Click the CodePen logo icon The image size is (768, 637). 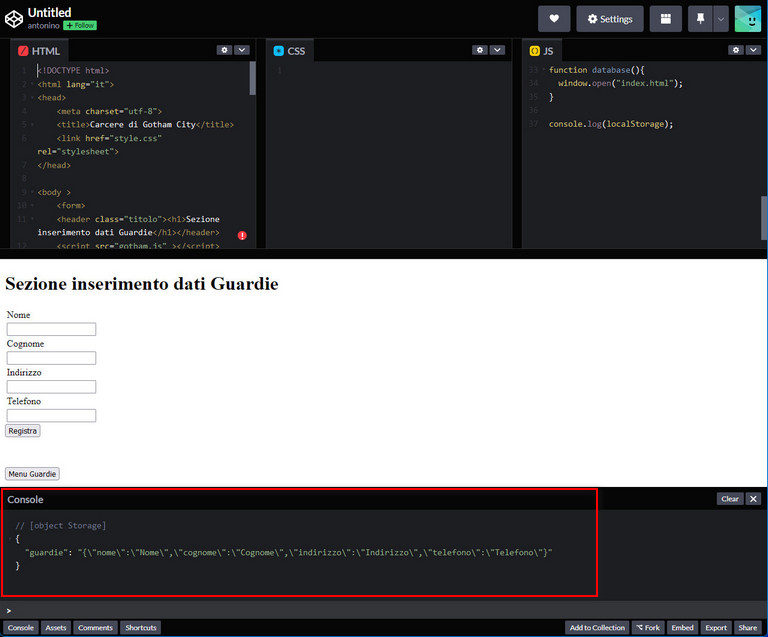click(14, 18)
